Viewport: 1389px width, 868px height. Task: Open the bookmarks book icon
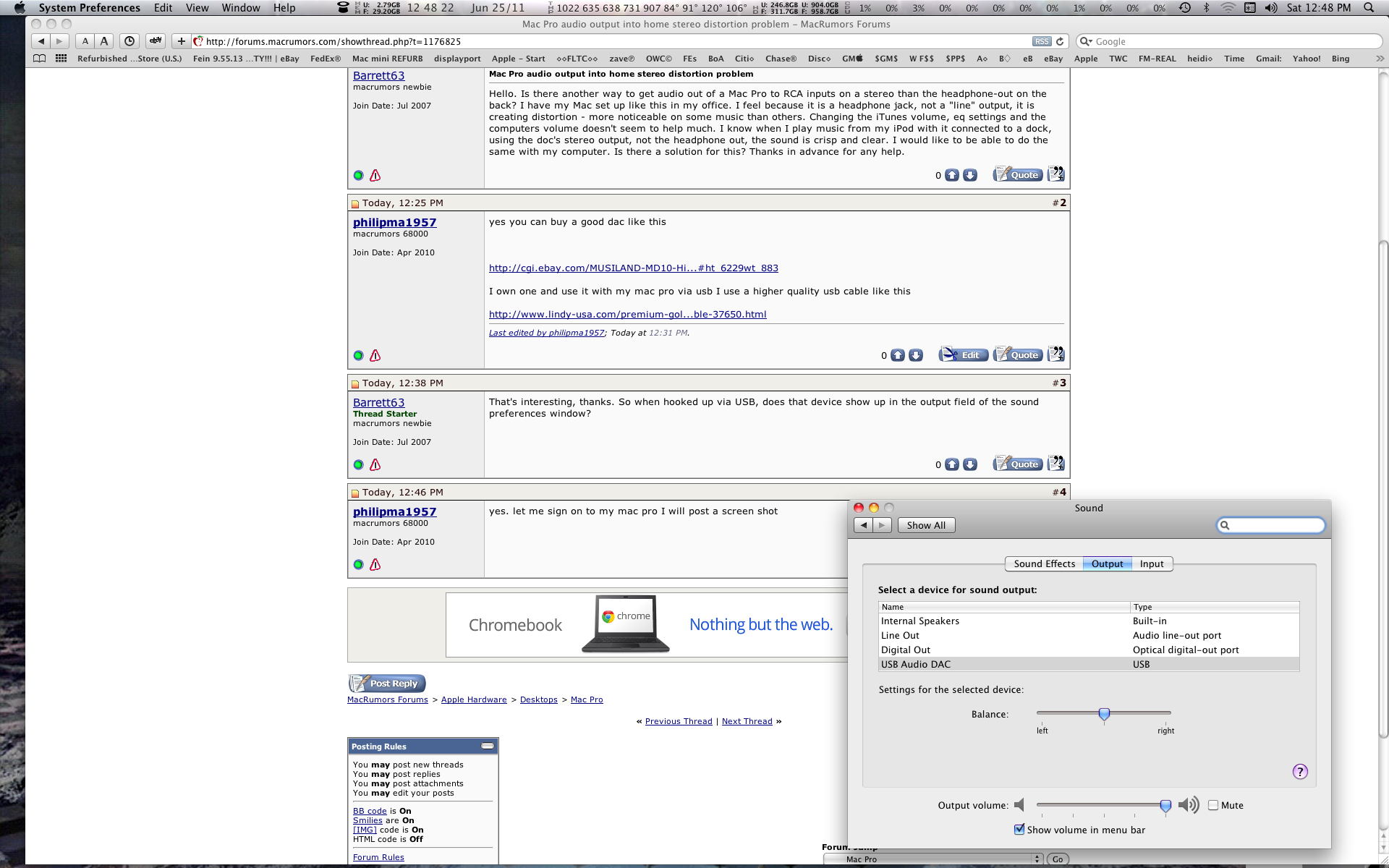click(40, 59)
